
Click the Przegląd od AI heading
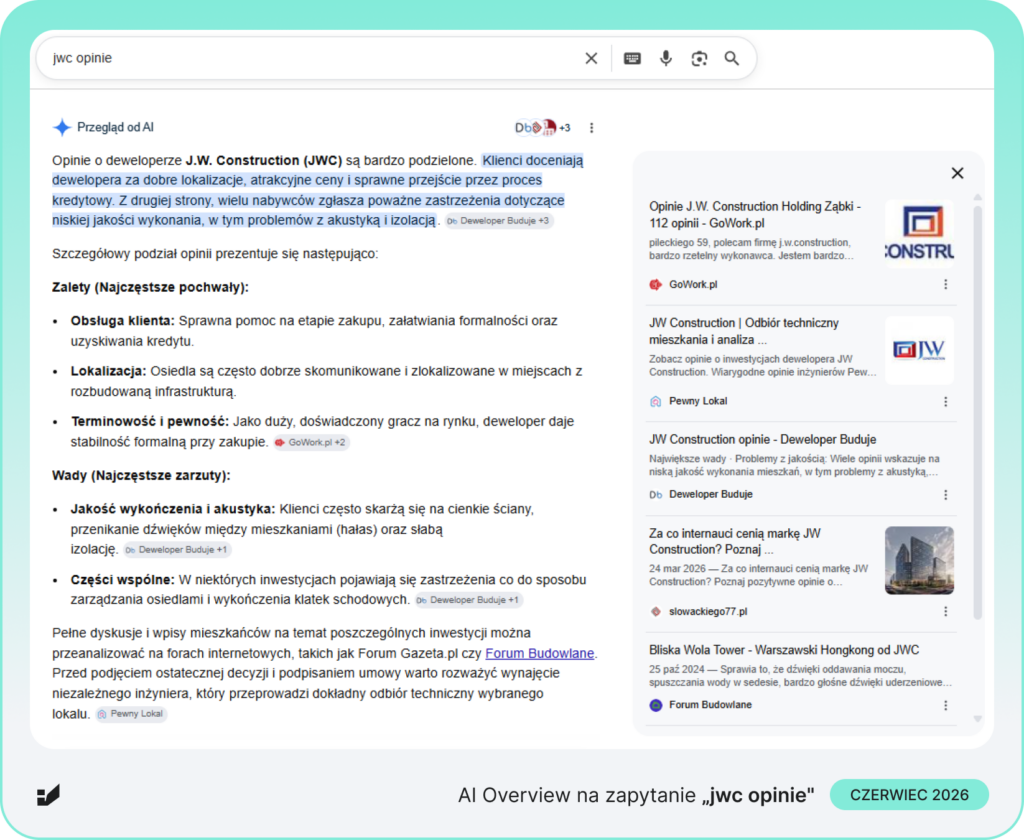tap(116, 127)
